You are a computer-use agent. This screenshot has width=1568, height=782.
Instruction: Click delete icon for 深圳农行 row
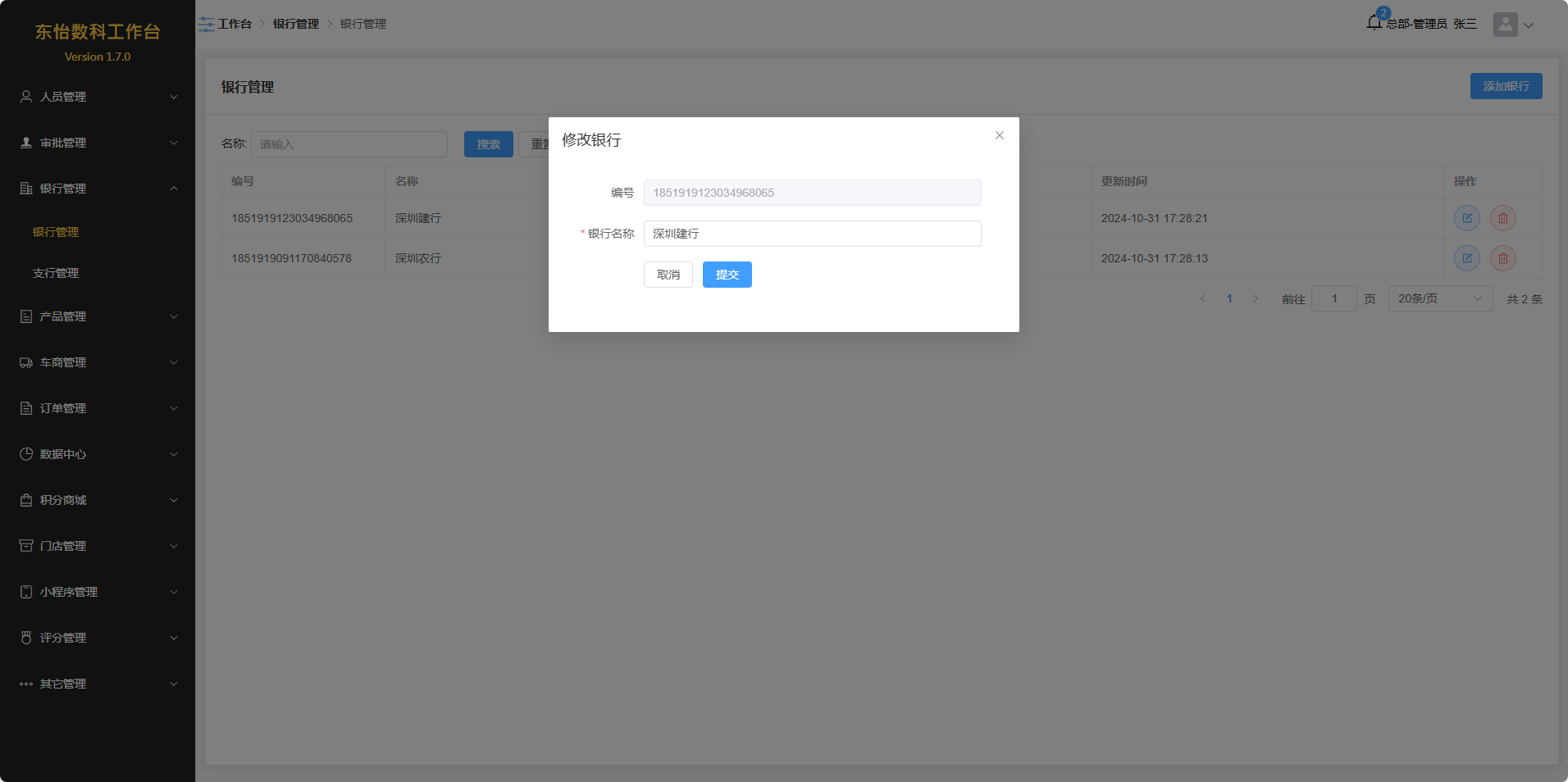tap(1502, 258)
